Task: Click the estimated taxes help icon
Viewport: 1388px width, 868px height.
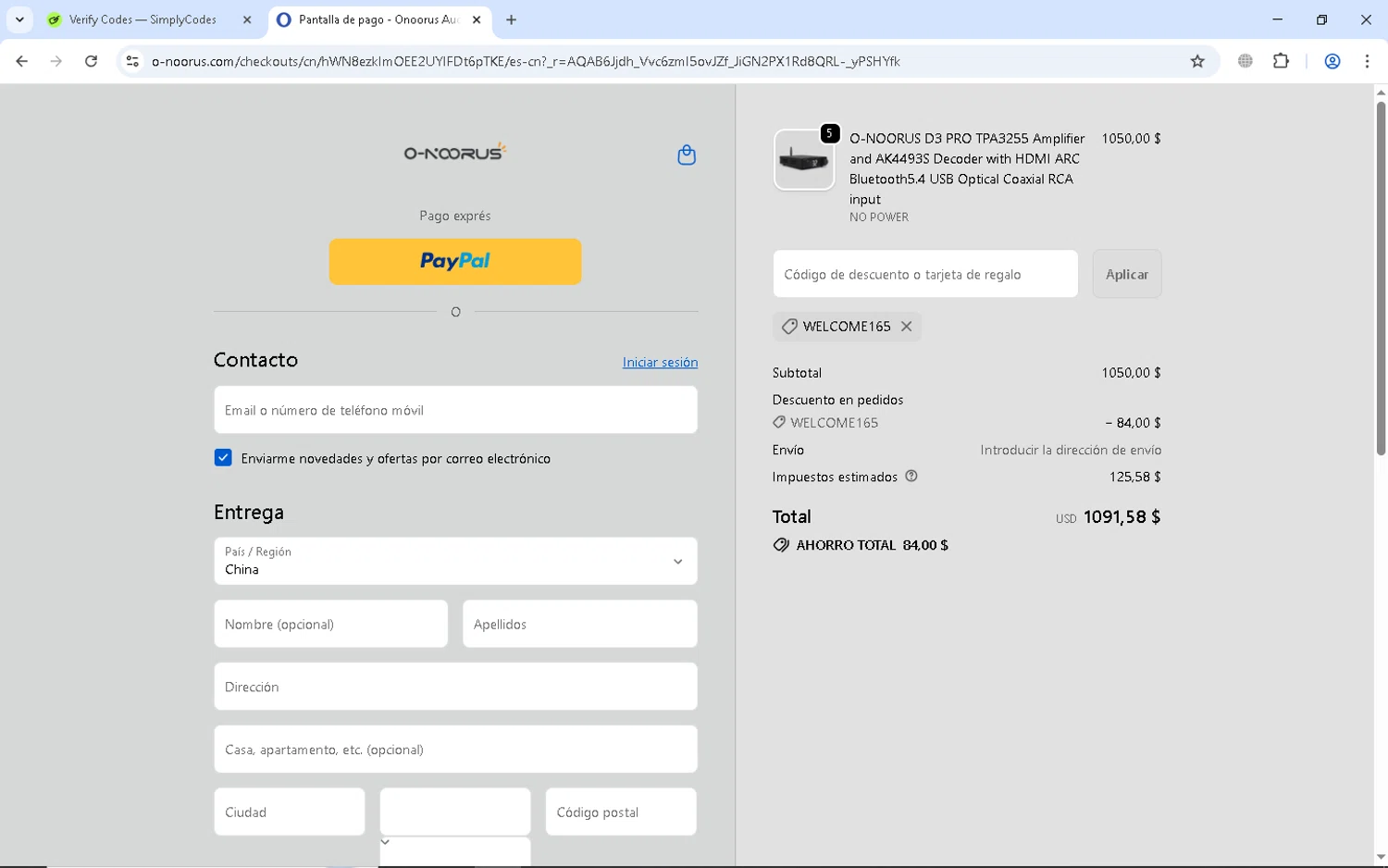Action: [x=911, y=477]
